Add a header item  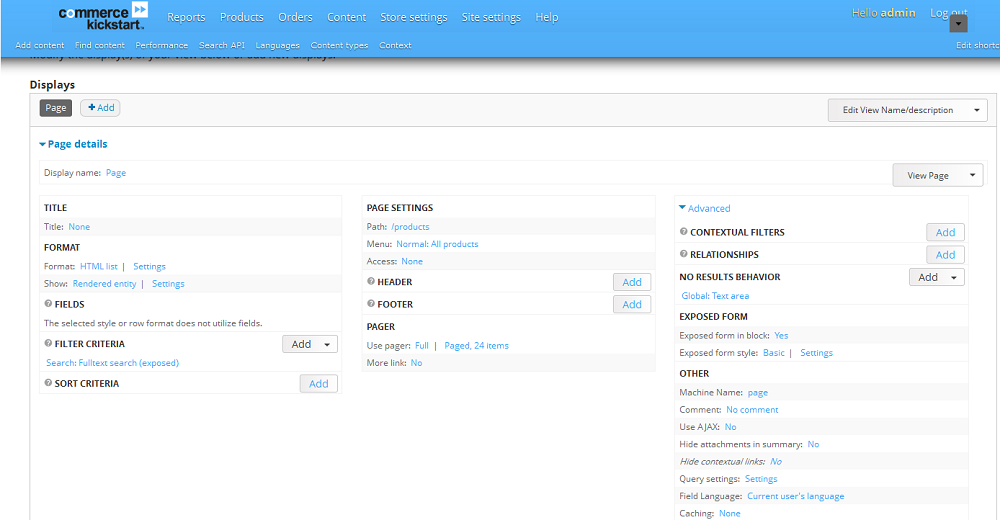click(x=632, y=282)
